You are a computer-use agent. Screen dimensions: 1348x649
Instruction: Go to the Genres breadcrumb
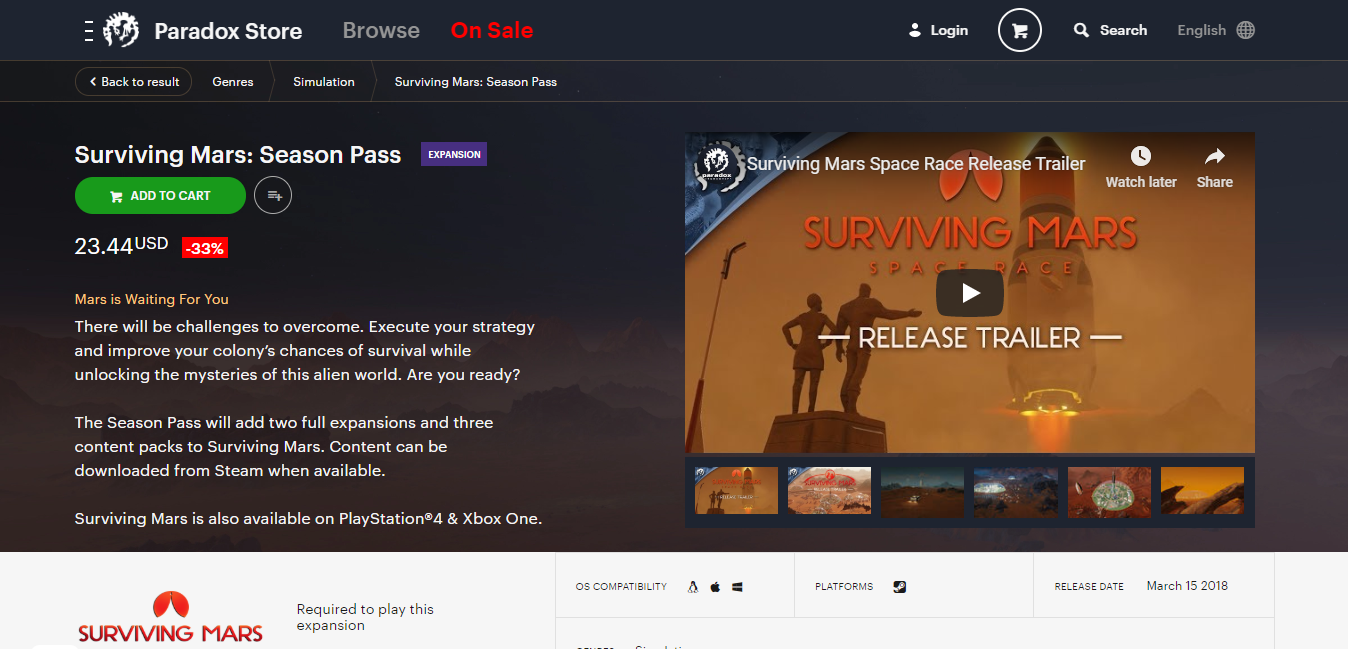click(x=233, y=82)
